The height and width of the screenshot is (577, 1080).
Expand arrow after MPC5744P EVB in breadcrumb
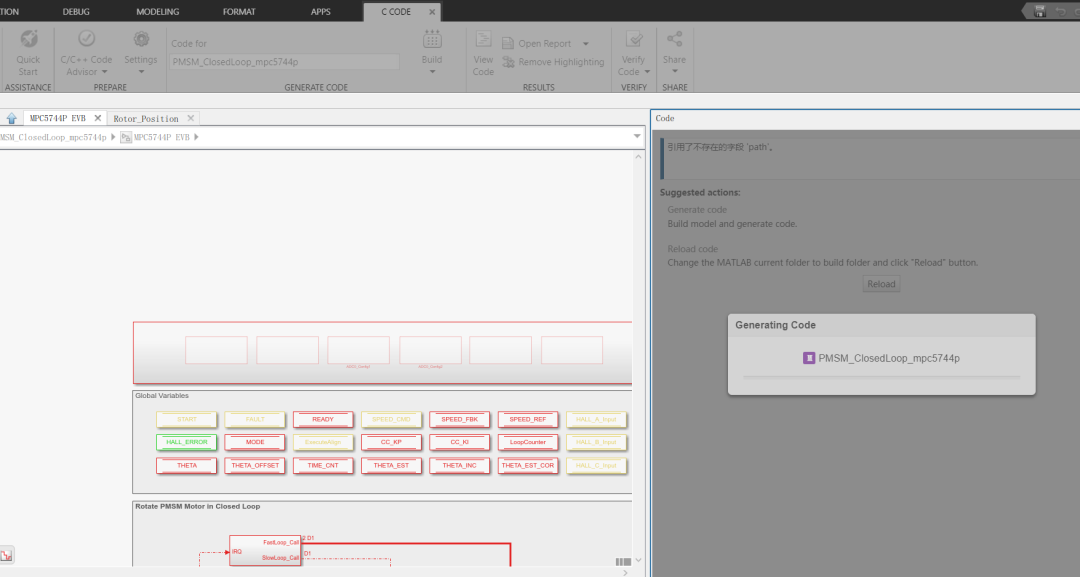pyautogui.click(x=196, y=137)
